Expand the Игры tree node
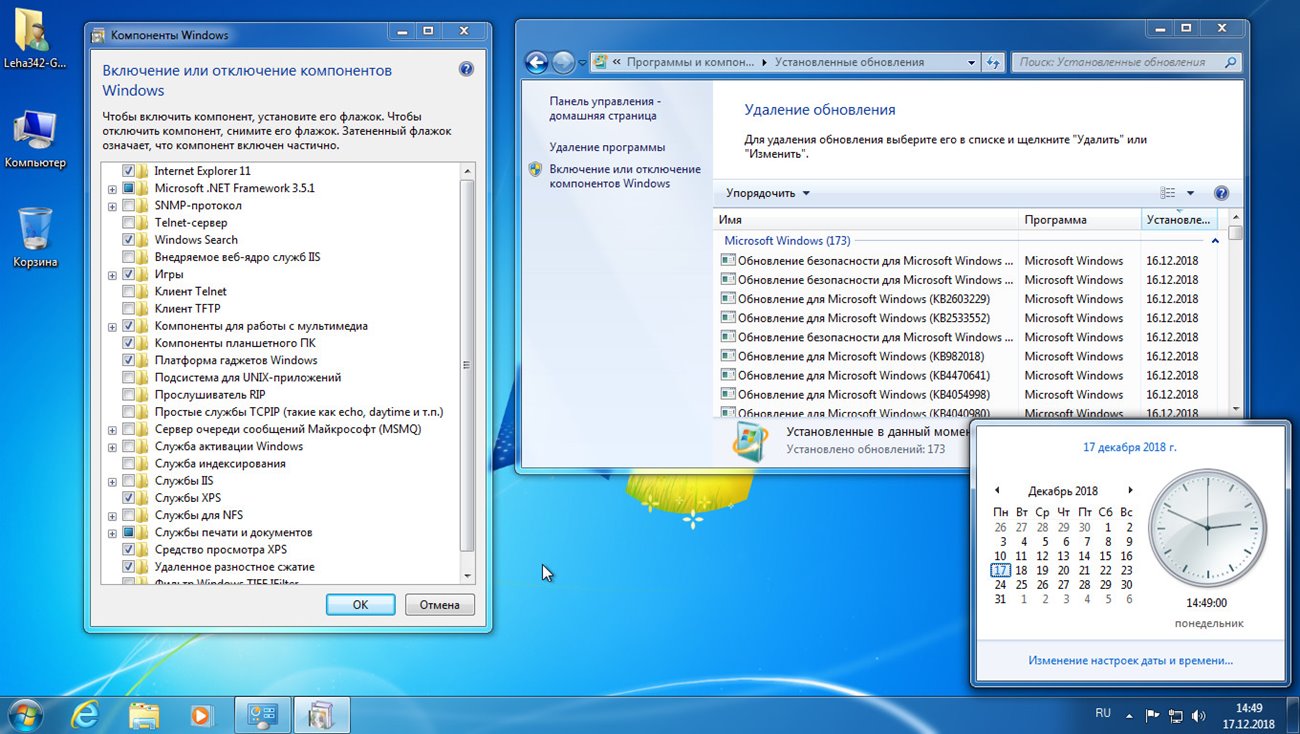 [x=113, y=274]
